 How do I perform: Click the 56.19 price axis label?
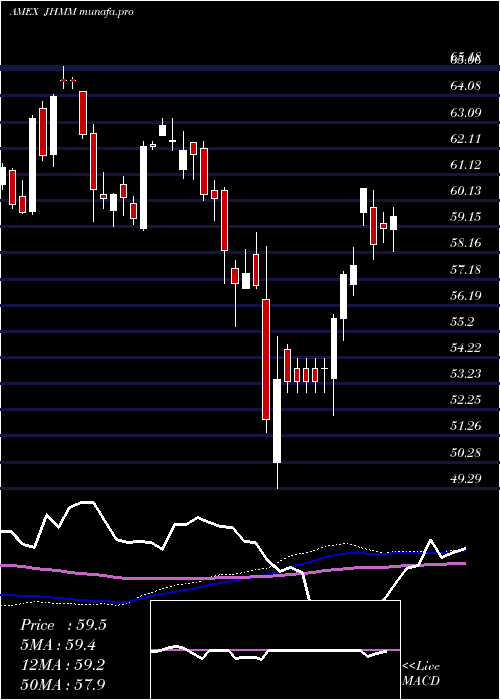coord(466,296)
